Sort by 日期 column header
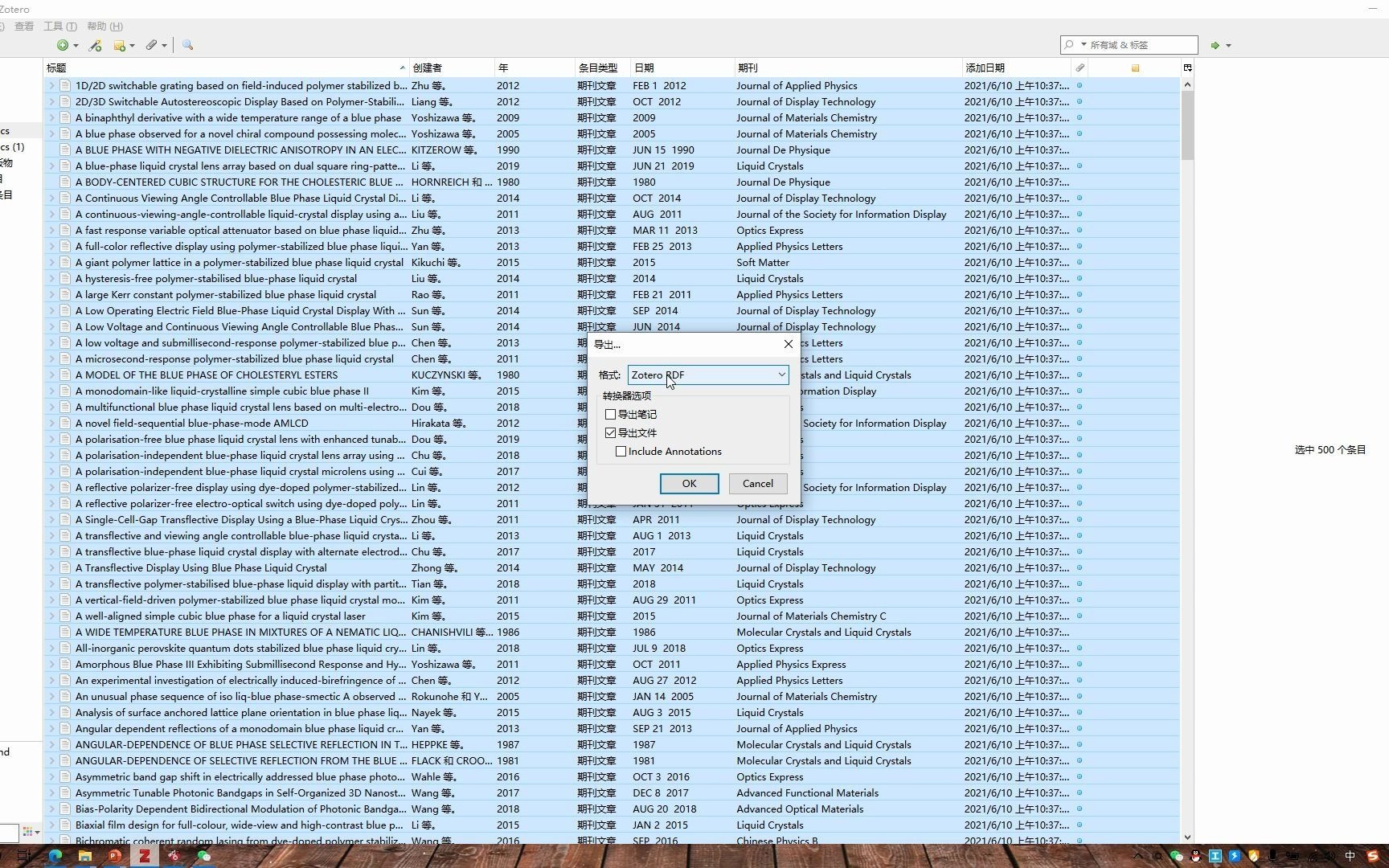1389x868 pixels. pyautogui.click(x=682, y=68)
